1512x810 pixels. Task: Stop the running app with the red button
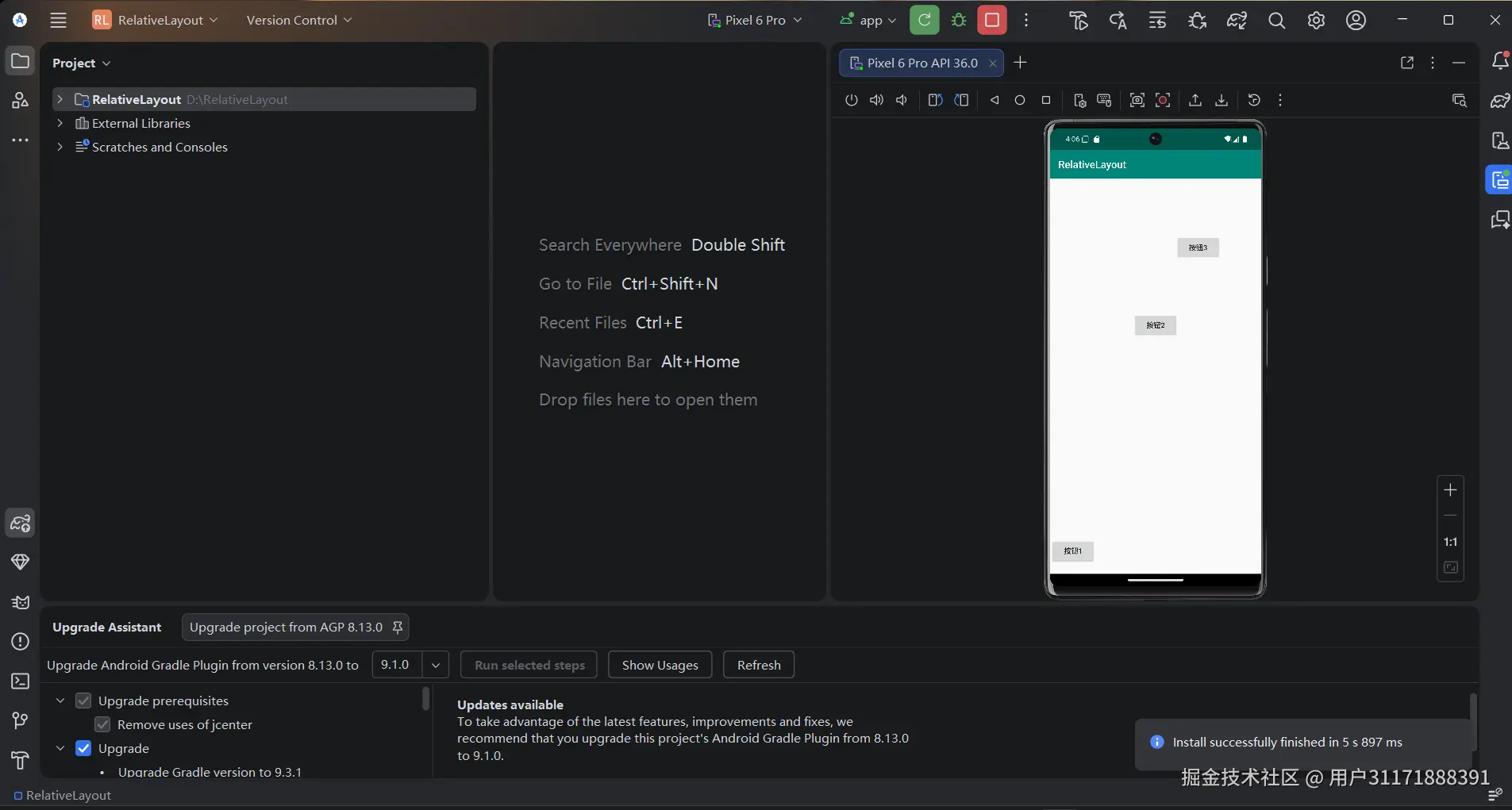coord(992,20)
